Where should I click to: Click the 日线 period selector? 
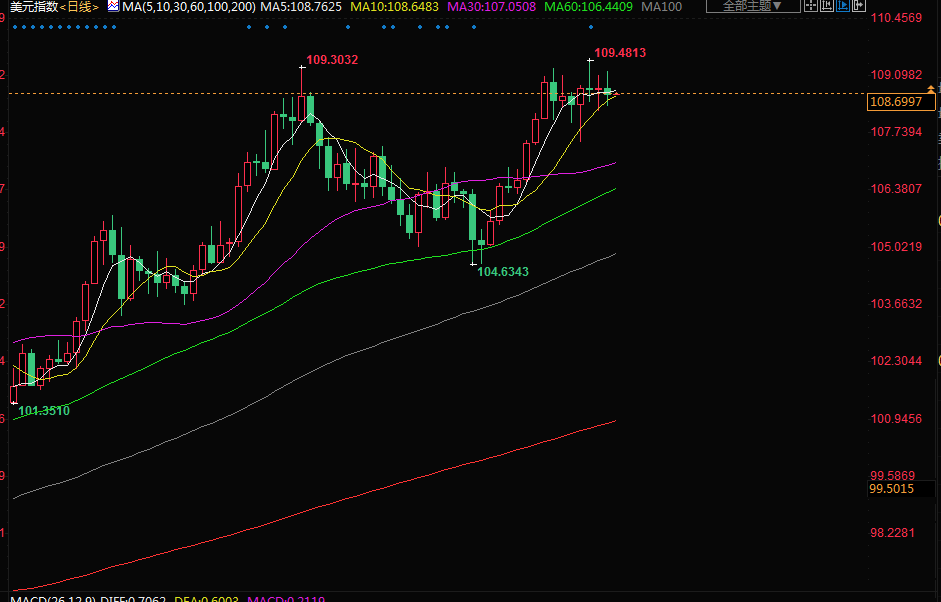[x=80, y=7]
